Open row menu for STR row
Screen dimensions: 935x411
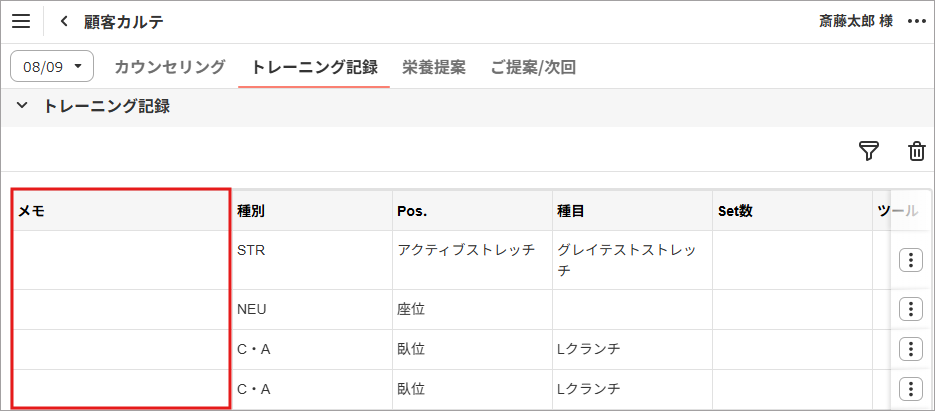tap(910, 260)
